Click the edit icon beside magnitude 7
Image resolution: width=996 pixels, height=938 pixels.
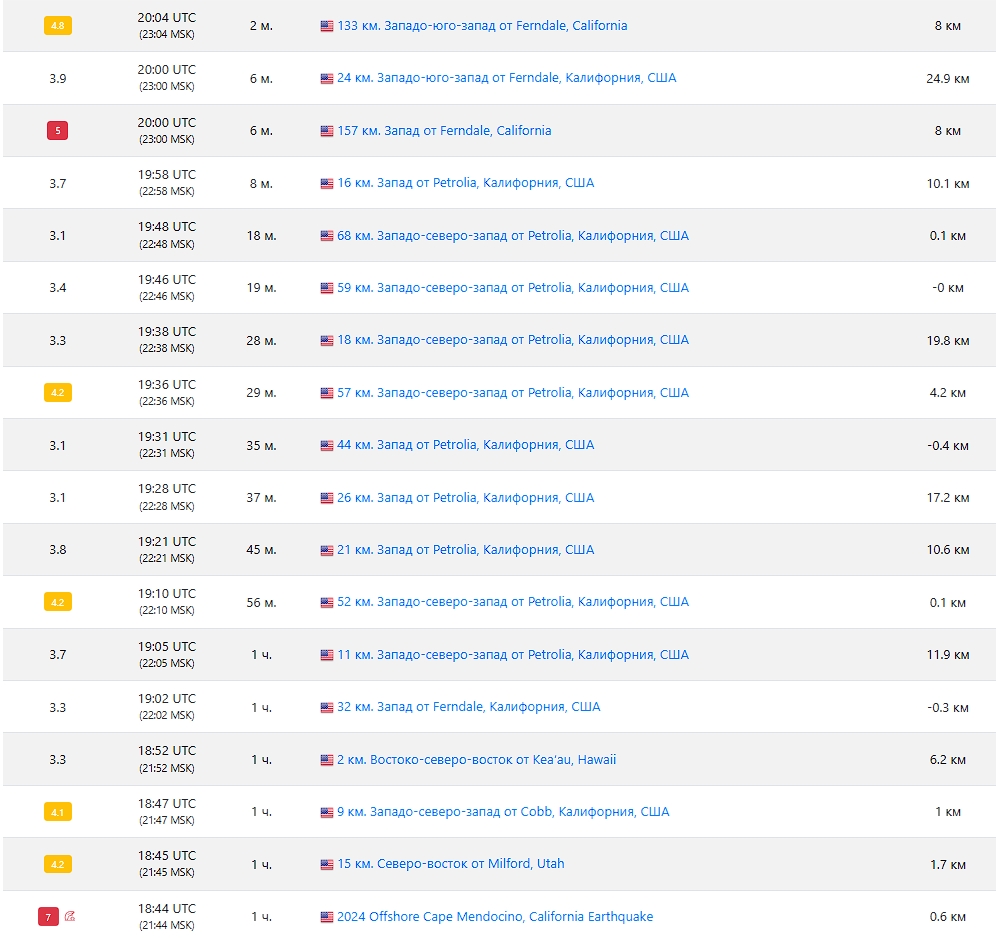point(70,916)
